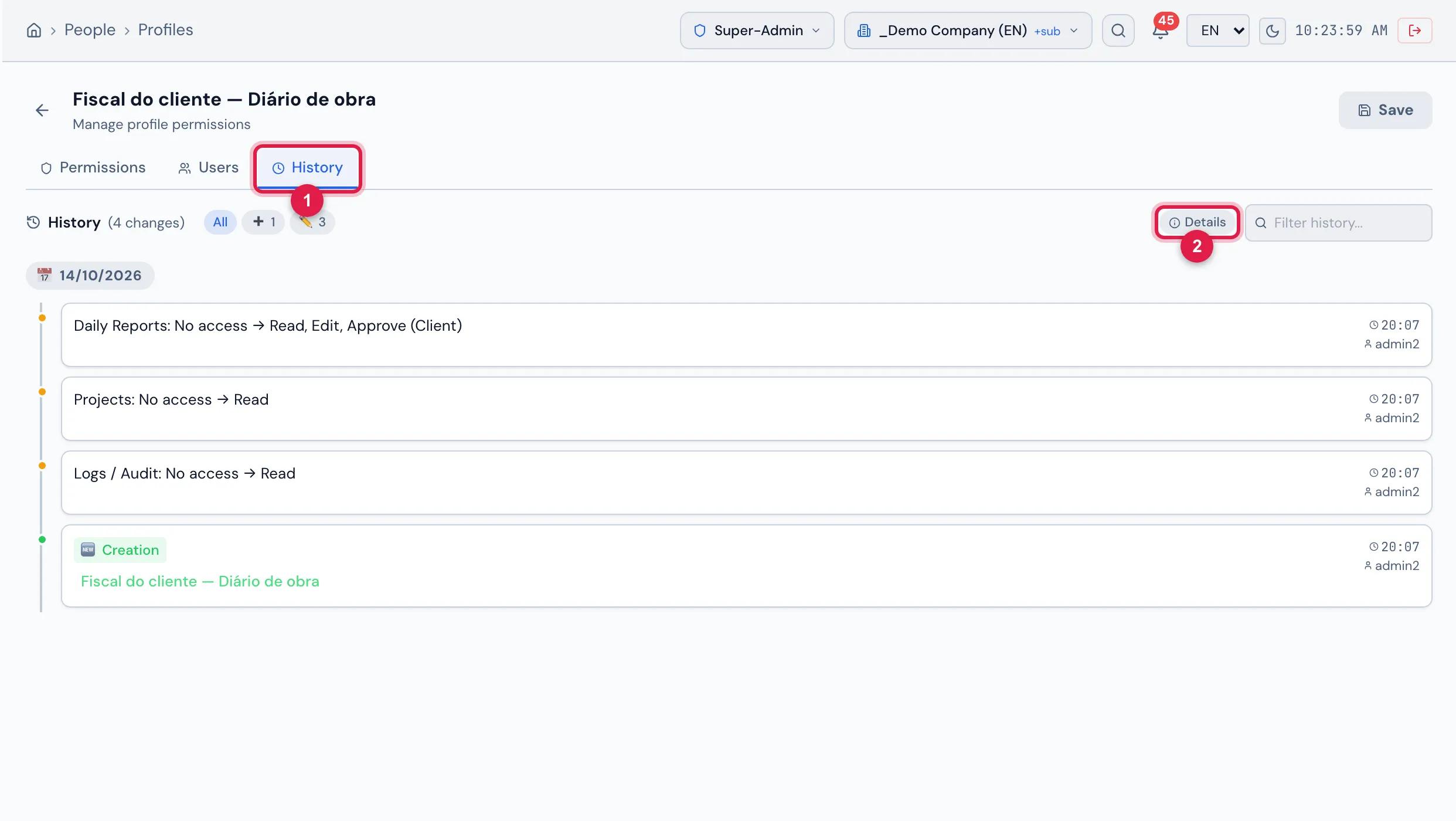1456x821 pixels.
Task: Toggle the Details view button
Action: click(1197, 222)
